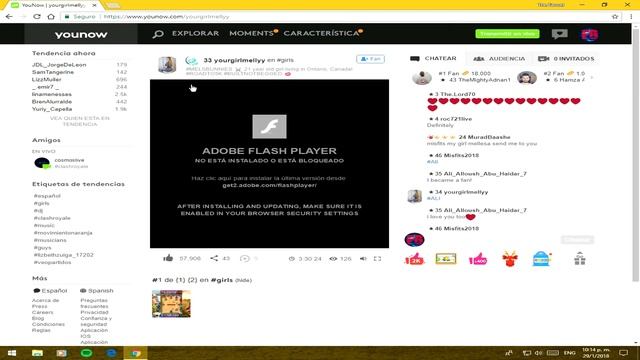Open the Windows Start button
The height and width of the screenshot is (360, 640).
point(12,353)
